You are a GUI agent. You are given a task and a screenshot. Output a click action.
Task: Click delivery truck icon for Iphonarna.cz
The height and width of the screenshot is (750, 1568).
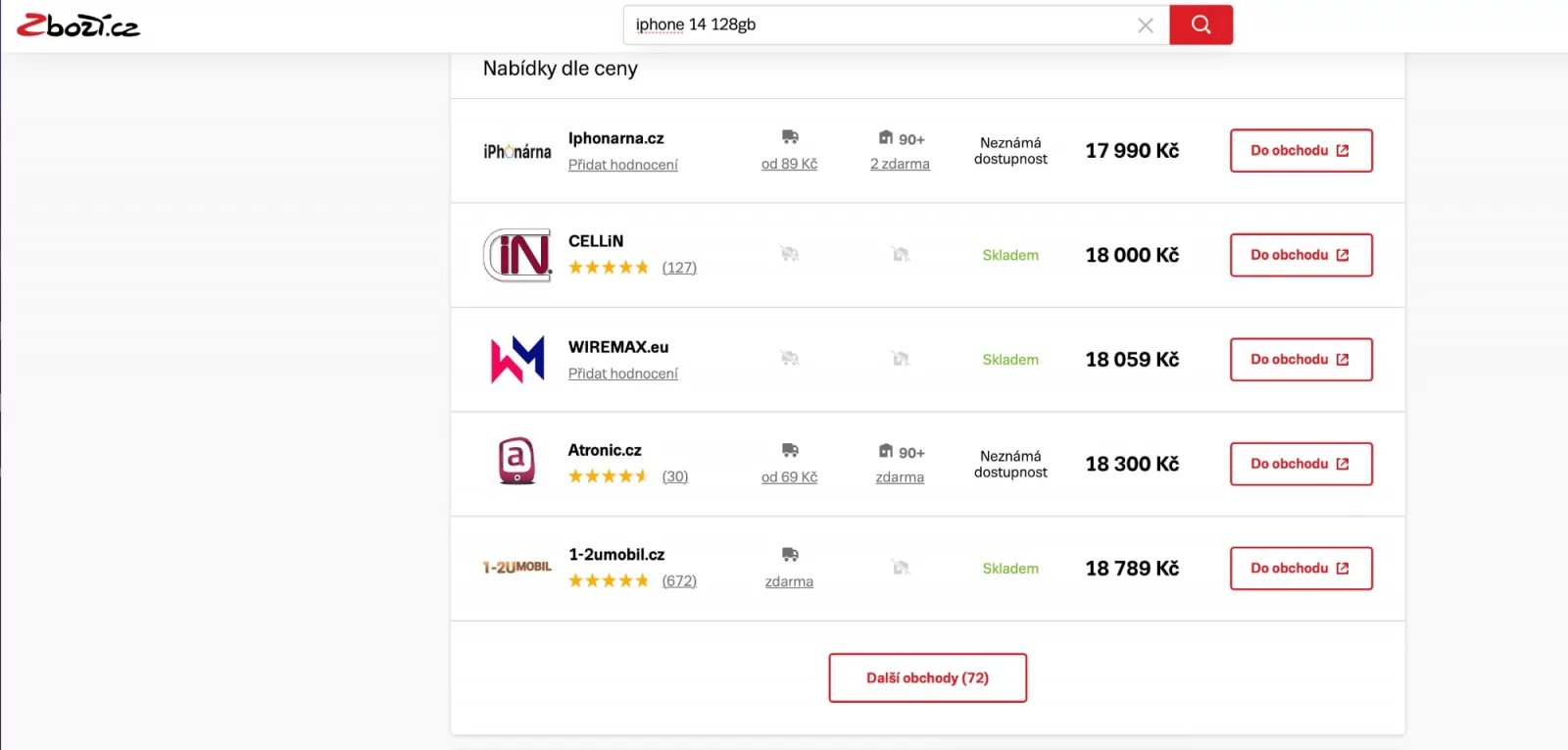(790, 137)
